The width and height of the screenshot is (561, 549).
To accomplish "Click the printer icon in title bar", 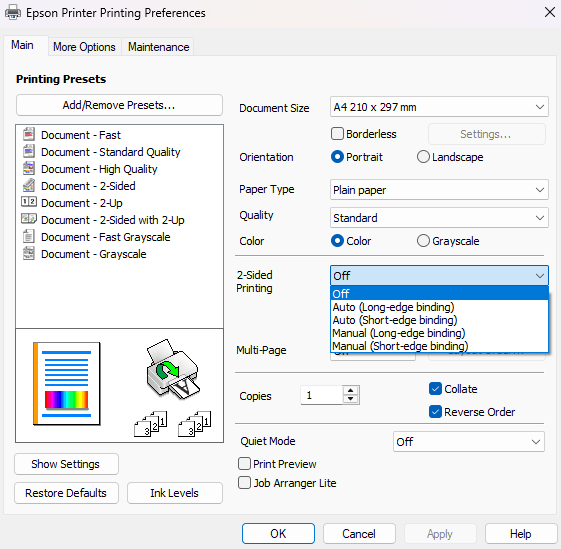I will click(x=13, y=13).
